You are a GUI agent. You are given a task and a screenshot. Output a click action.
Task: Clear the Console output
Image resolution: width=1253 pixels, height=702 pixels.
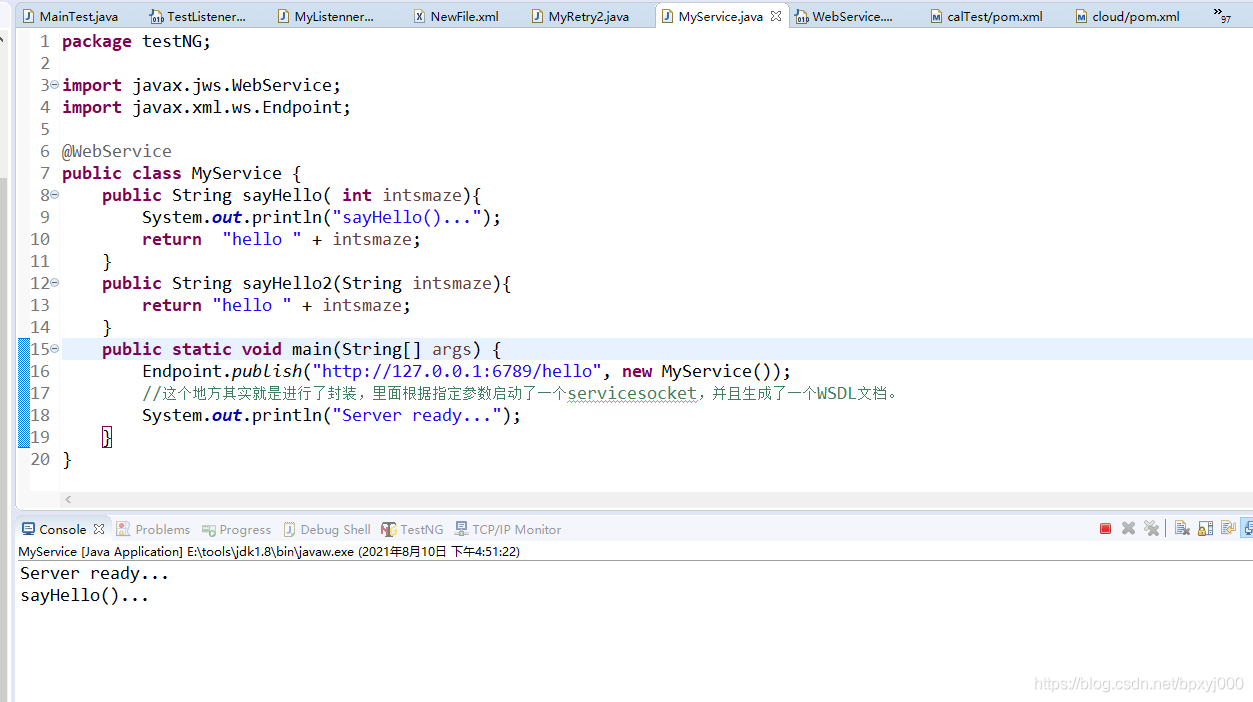click(1181, 528)
